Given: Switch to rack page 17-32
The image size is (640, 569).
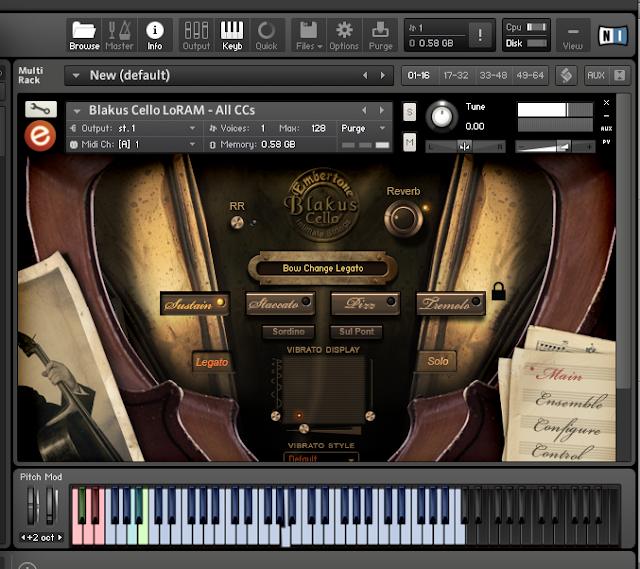Looking at the screenshot, I should coord(456,76).
